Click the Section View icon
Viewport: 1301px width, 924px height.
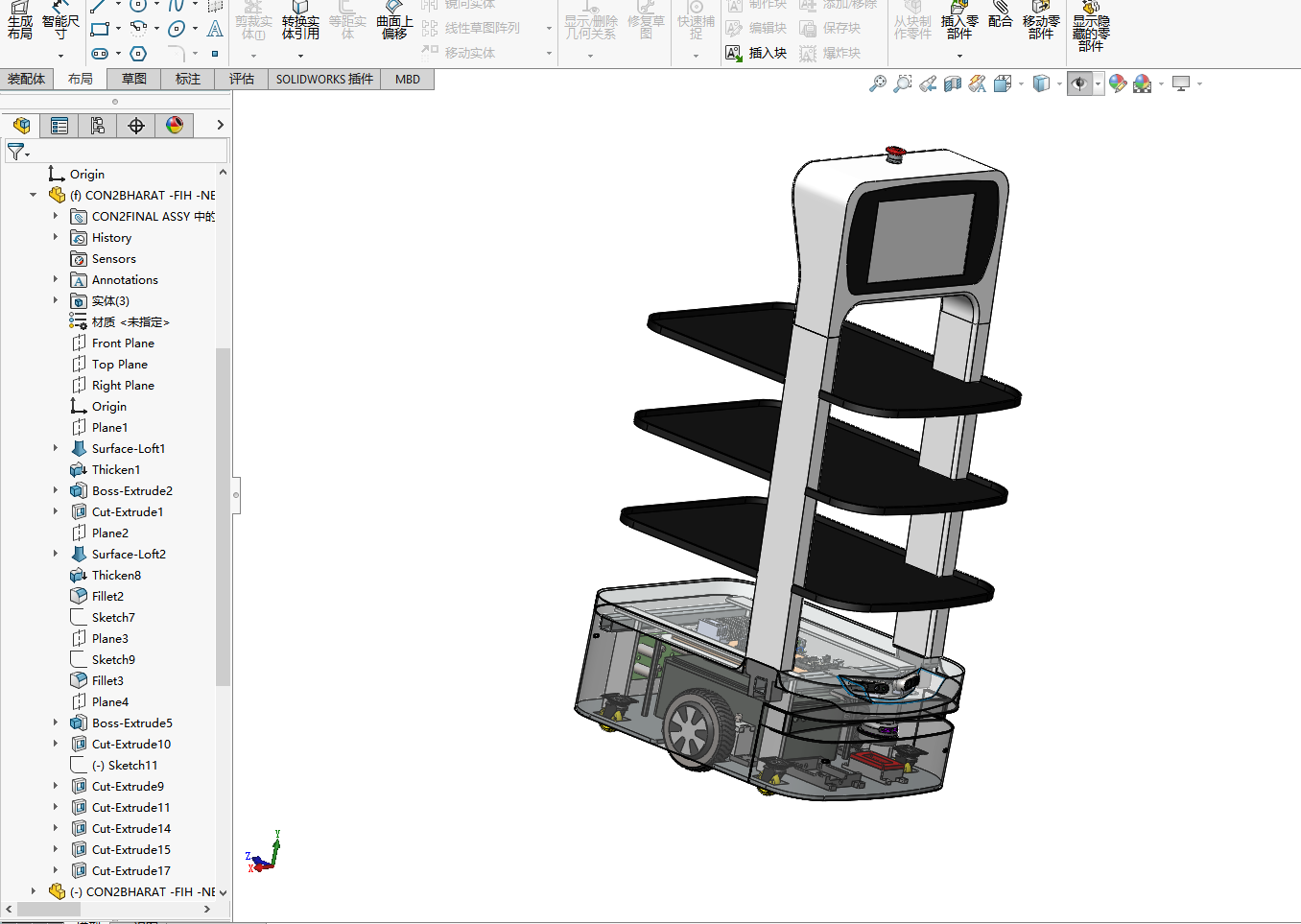pos(953,83)
